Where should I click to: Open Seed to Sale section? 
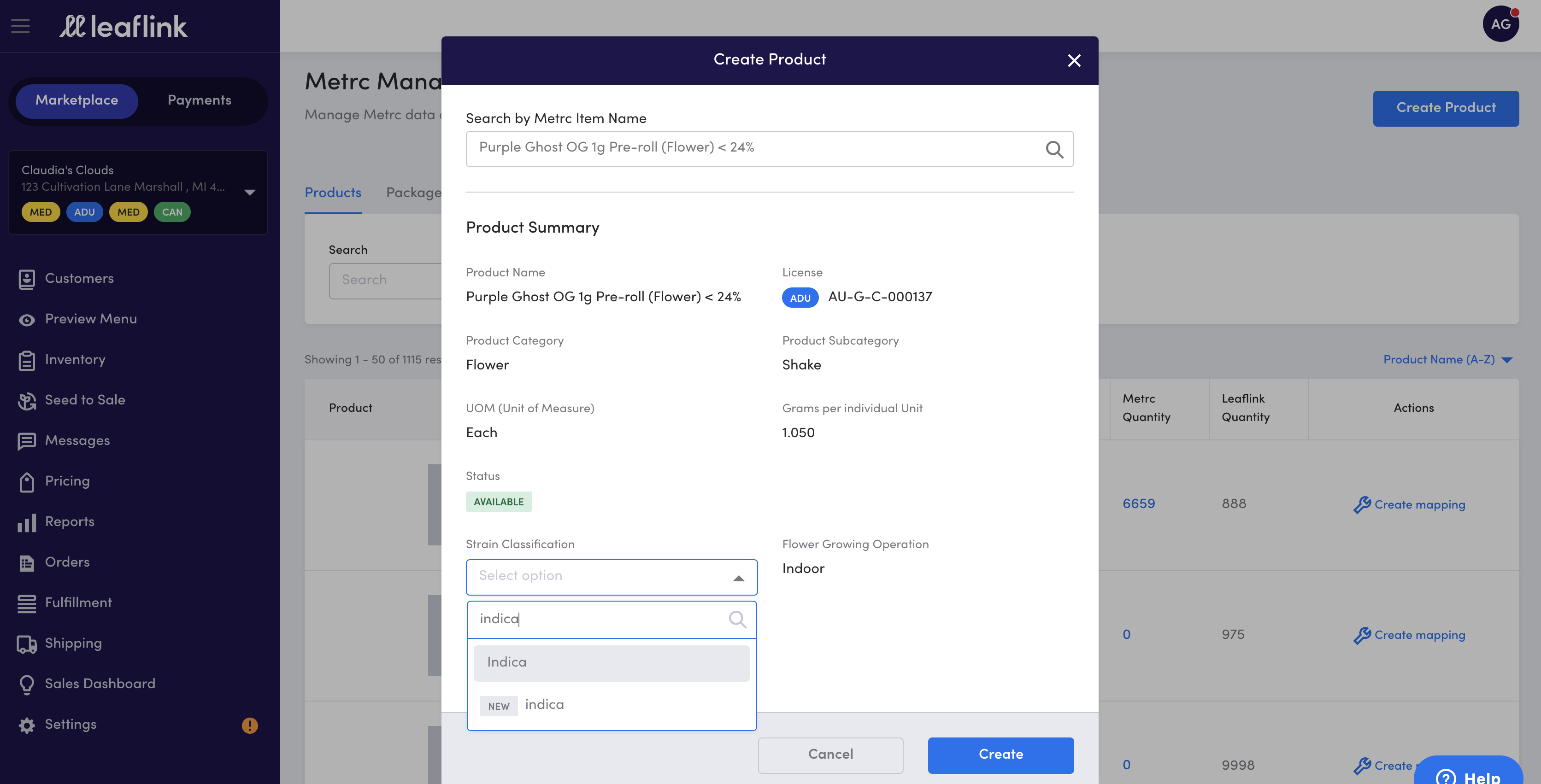tap(85, 400)
